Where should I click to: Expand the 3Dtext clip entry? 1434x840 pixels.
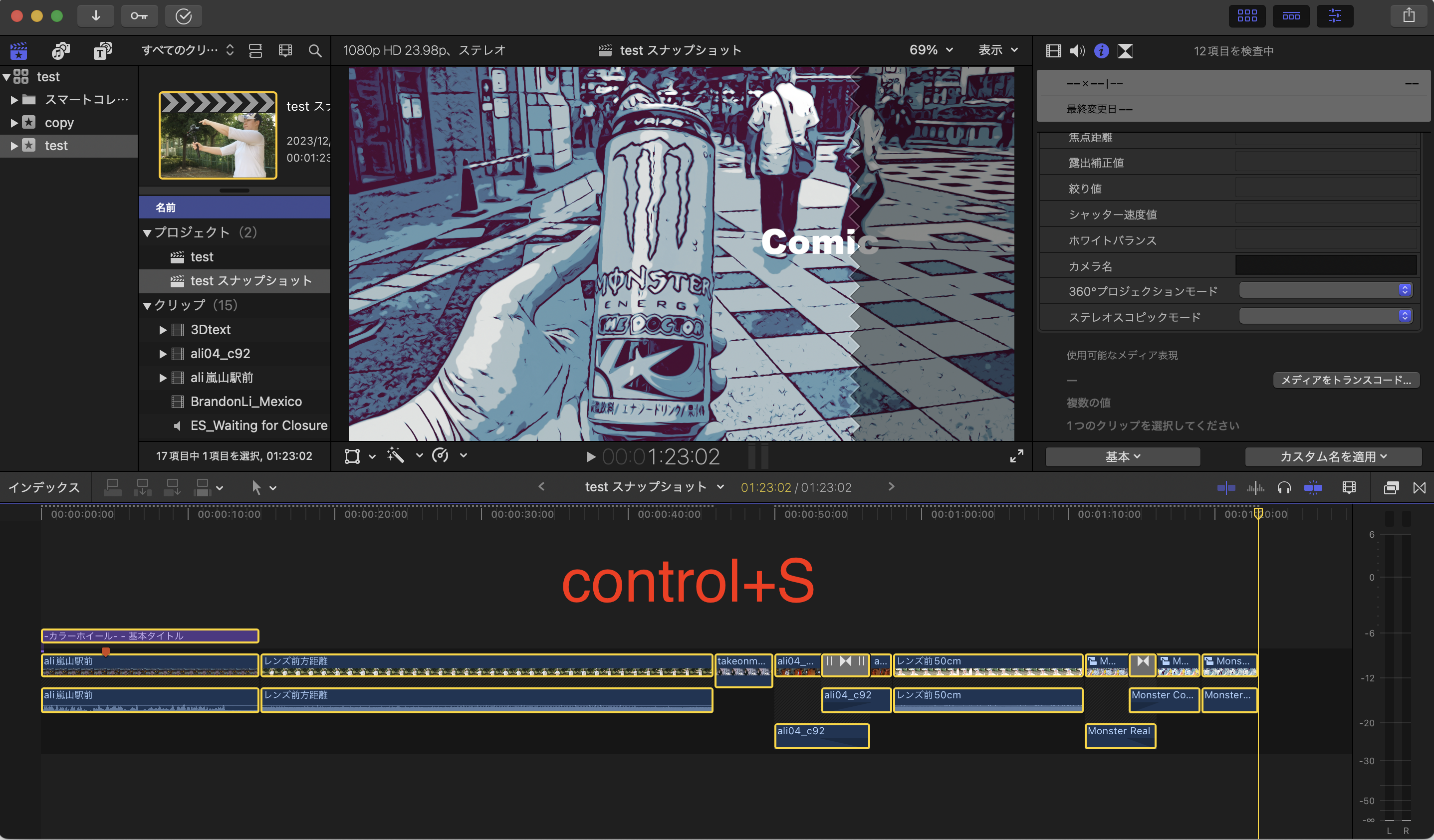pos(163,330)
